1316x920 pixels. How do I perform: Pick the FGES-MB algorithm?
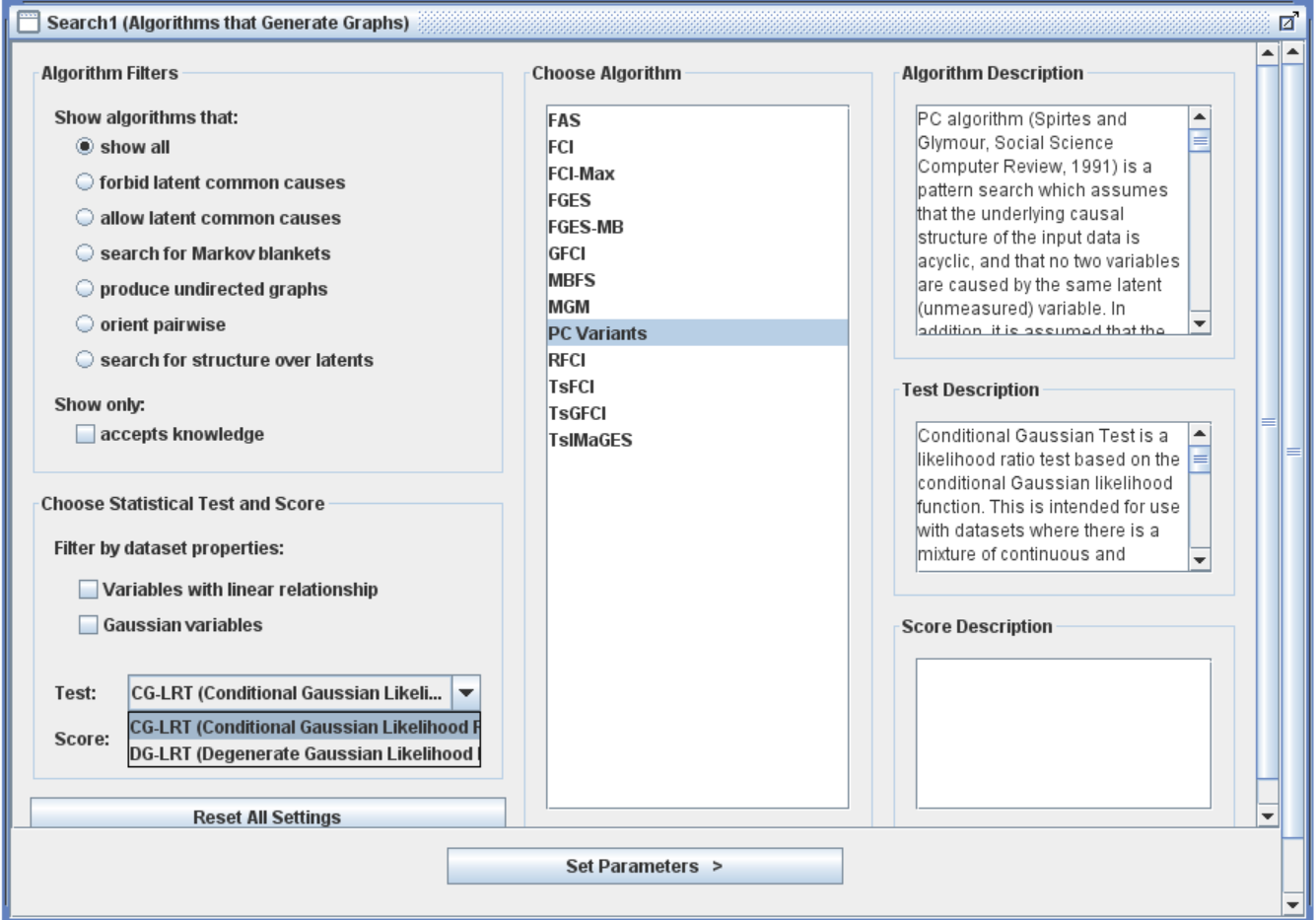697,227
